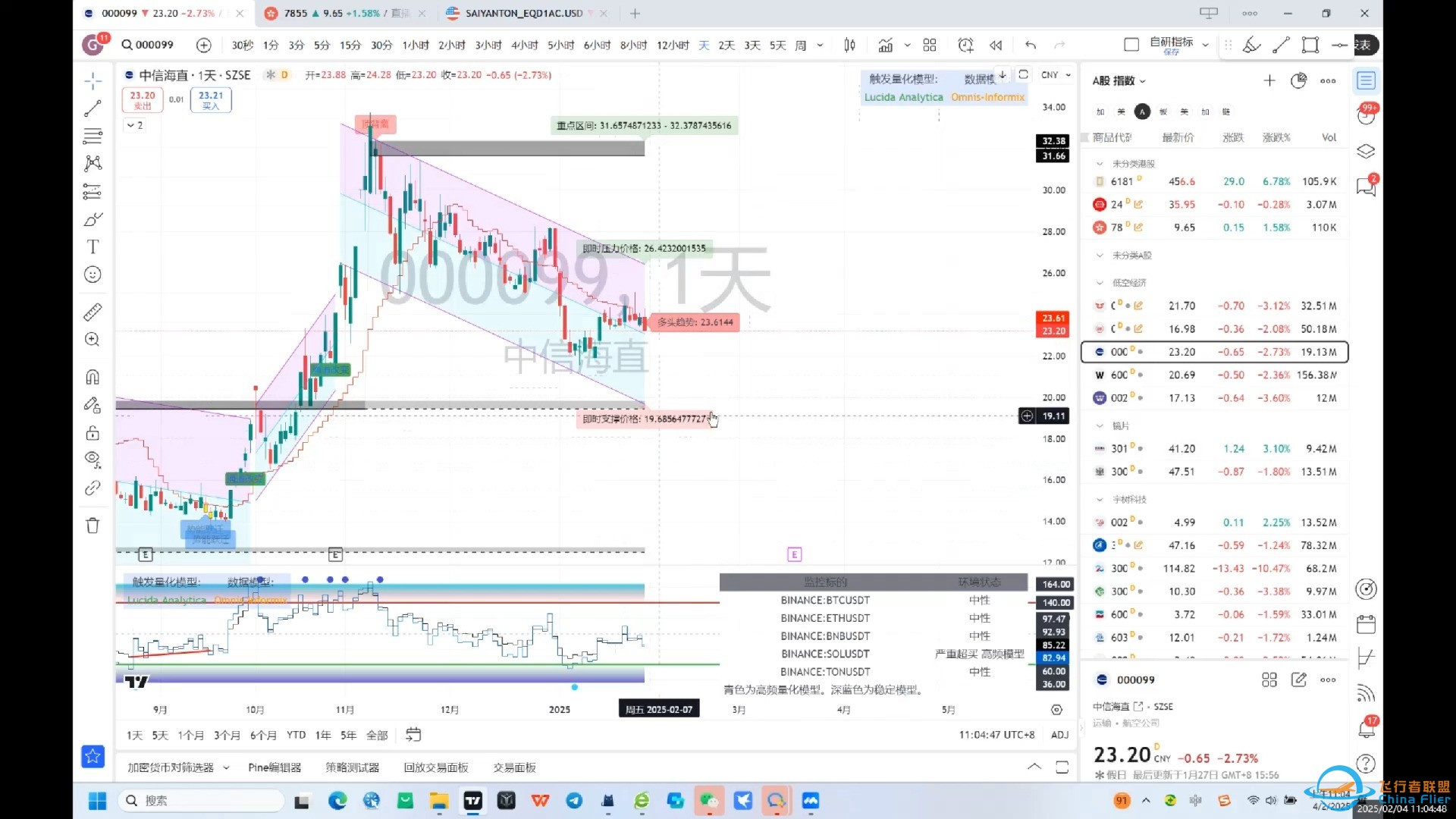
Task: Add symbol to watchlist plus icon
Action: coord(1269,80)
